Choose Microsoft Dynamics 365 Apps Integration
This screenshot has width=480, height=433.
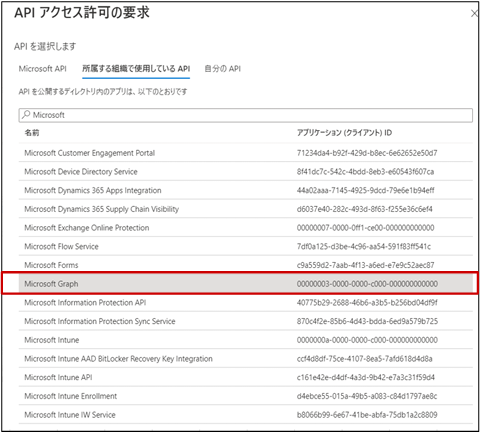coord(246,190)
